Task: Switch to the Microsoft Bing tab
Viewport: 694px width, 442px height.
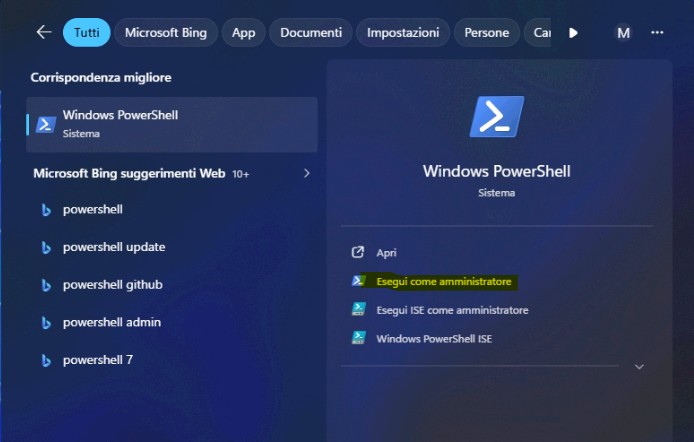Action: point(165,32)
